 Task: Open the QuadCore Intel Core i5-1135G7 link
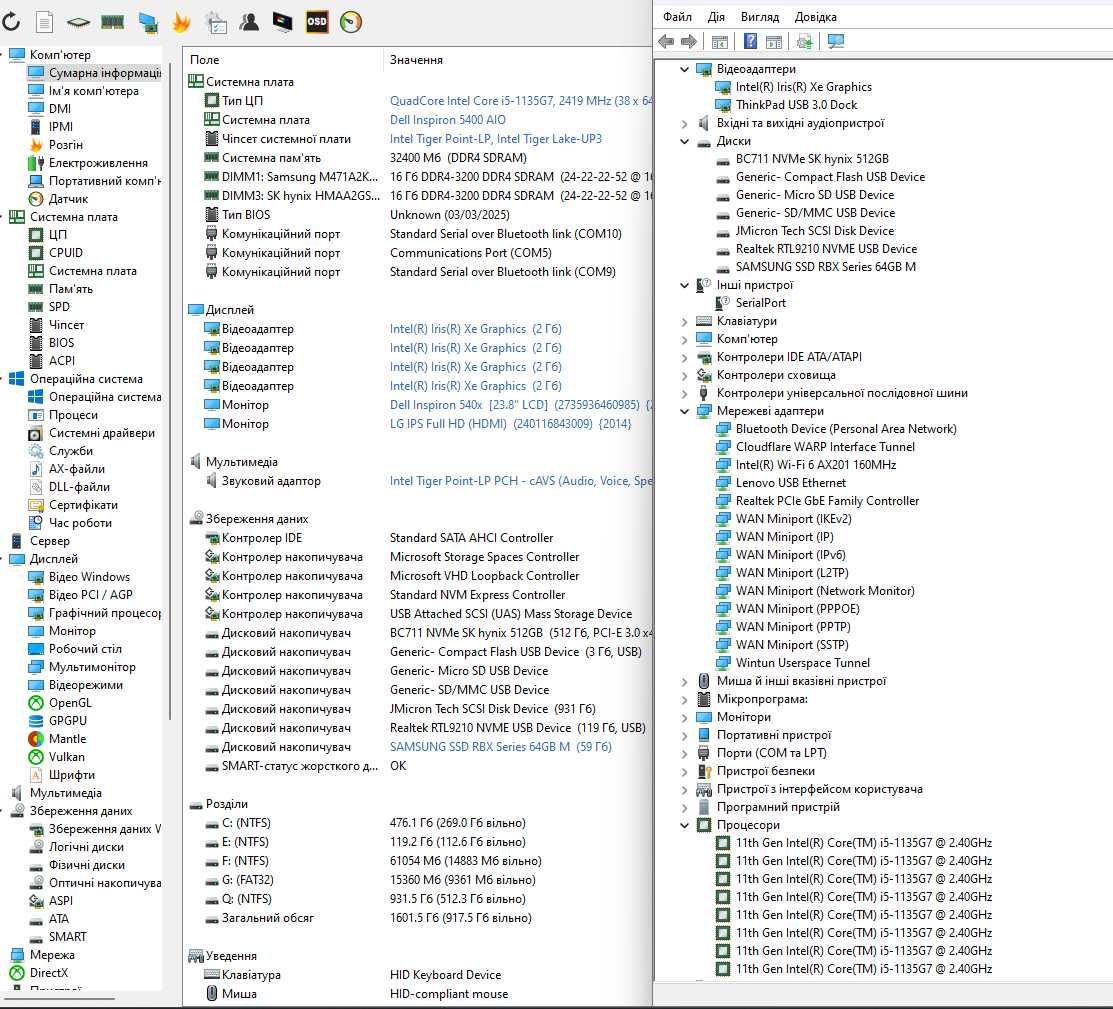pyautogui.click(x=521, y=101)
